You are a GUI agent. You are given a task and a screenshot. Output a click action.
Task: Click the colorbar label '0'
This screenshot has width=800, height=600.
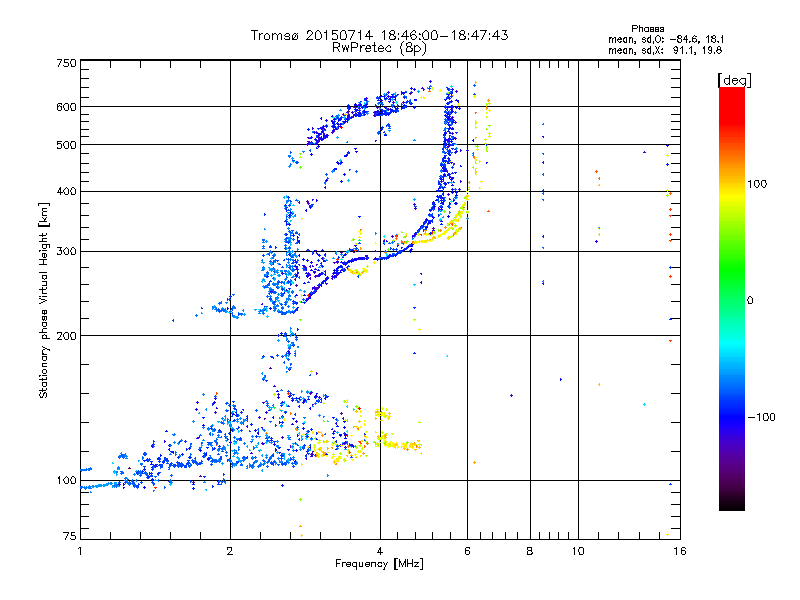pos(749,301)
